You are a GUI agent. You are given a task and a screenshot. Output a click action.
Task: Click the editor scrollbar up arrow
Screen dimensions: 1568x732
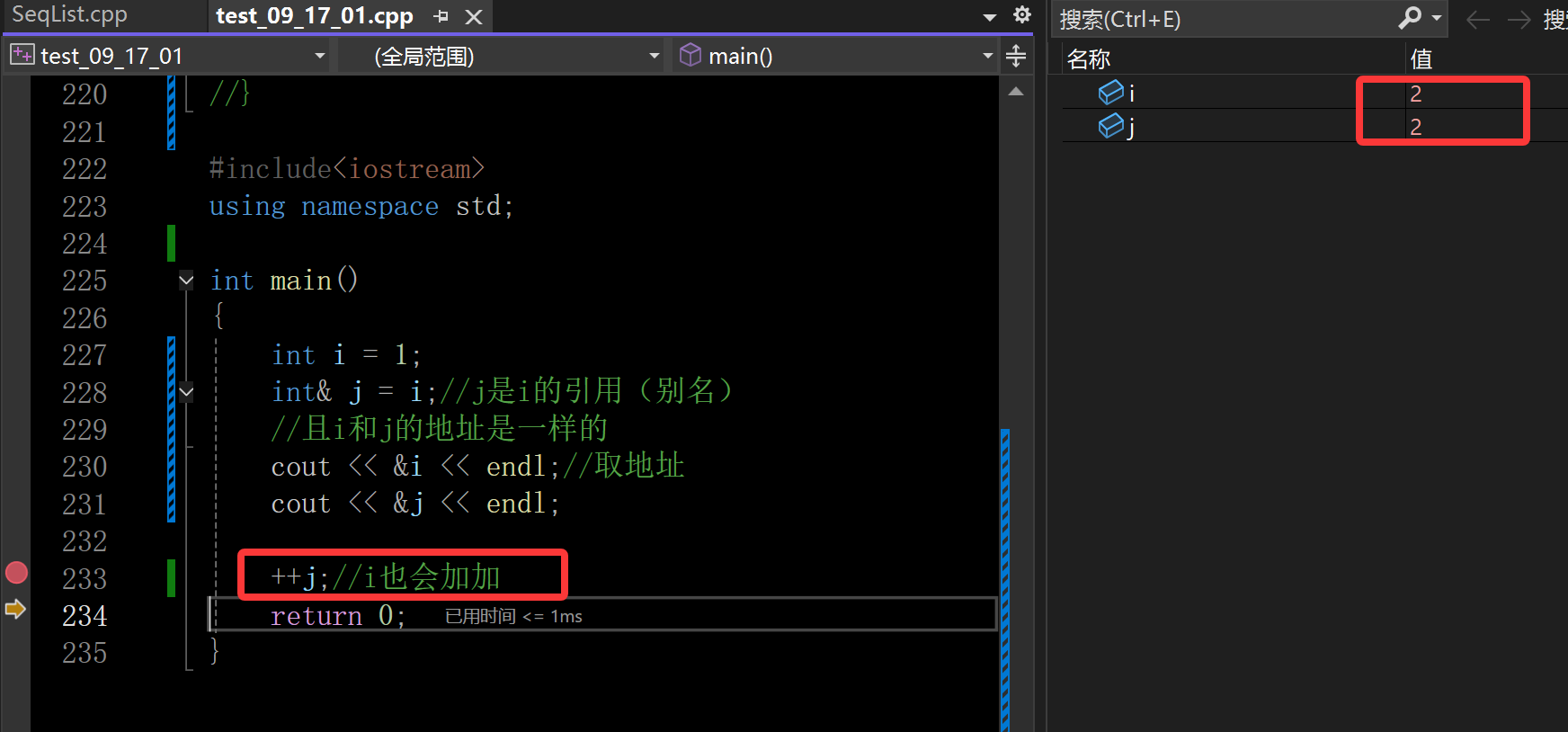tap(1016, 92)
